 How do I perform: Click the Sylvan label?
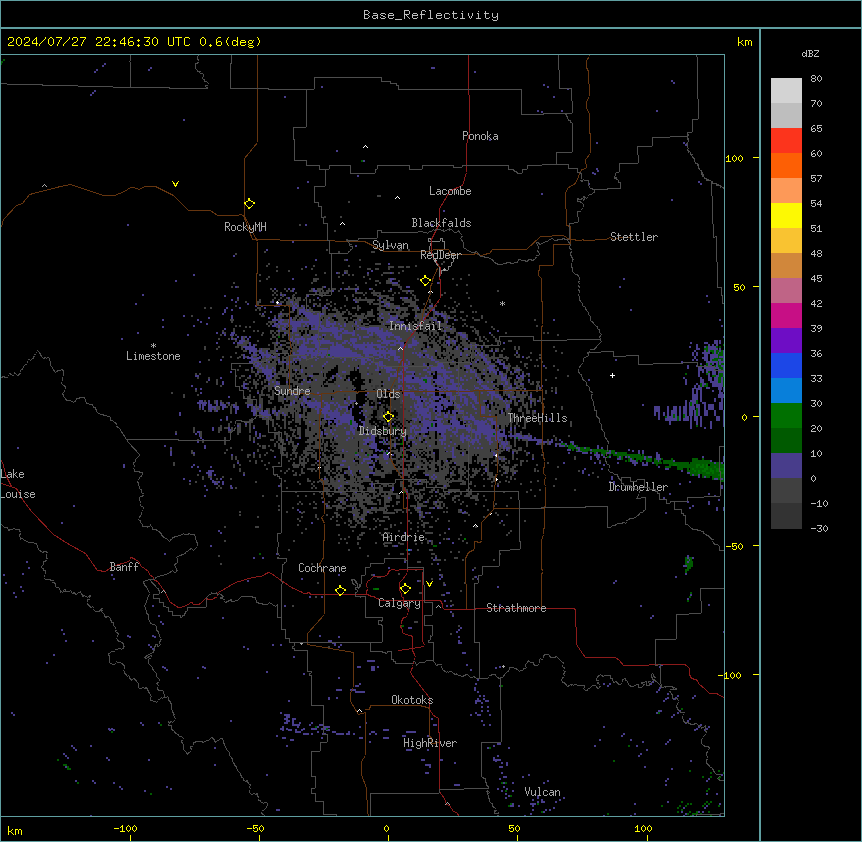tap(390, 245)
